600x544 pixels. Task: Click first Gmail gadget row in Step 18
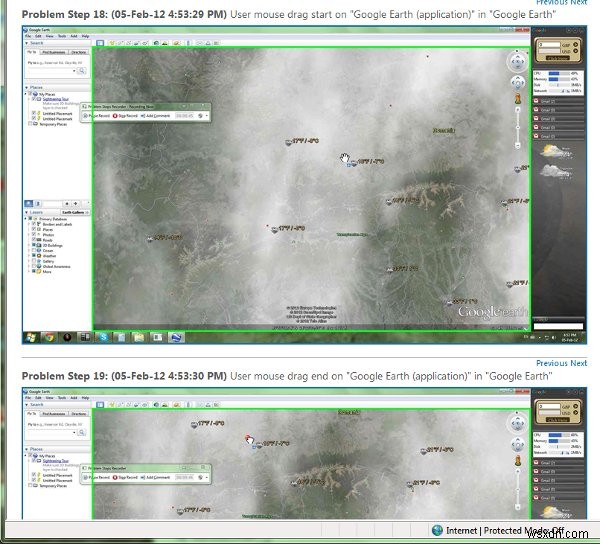559,101
